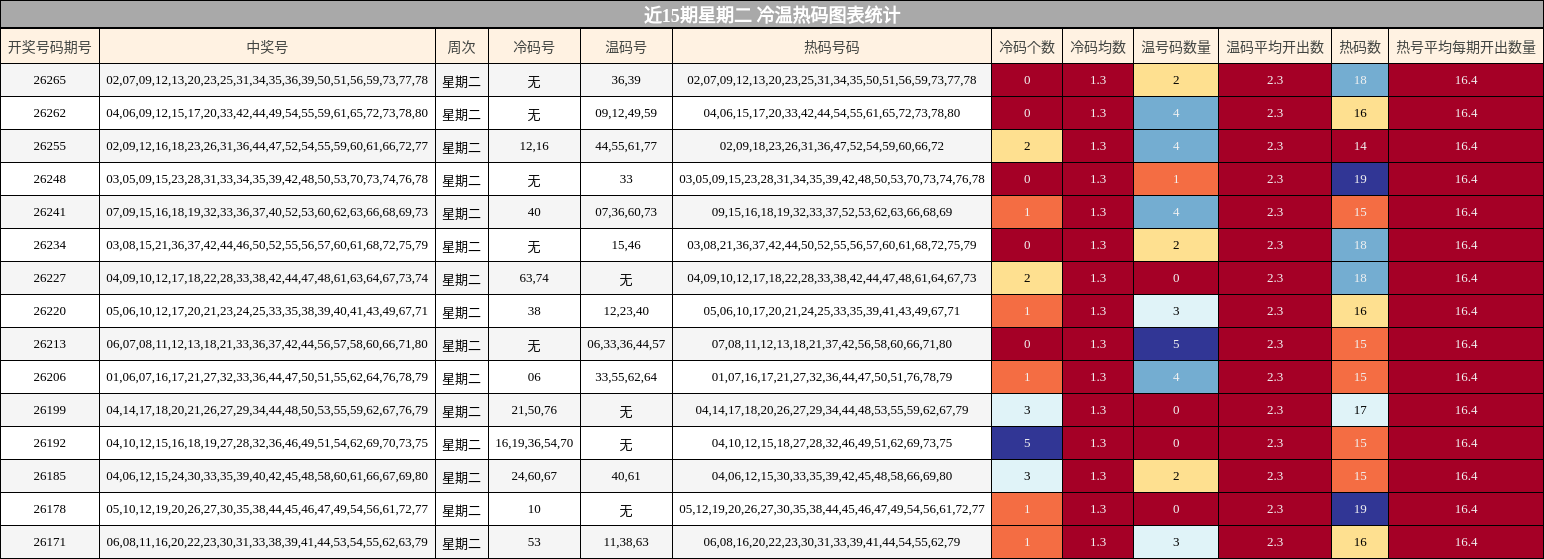Click winning numbers cell in row 26265
The width and height of the screenshot is (1544, 559).
(x=267, y=80)
